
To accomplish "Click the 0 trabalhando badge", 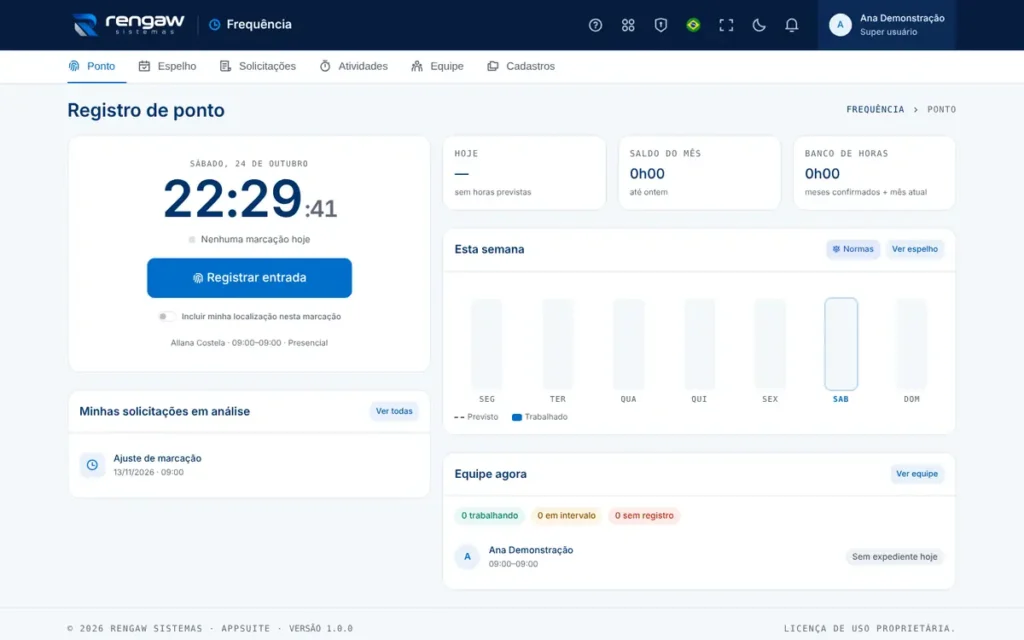I will [489, 515].
